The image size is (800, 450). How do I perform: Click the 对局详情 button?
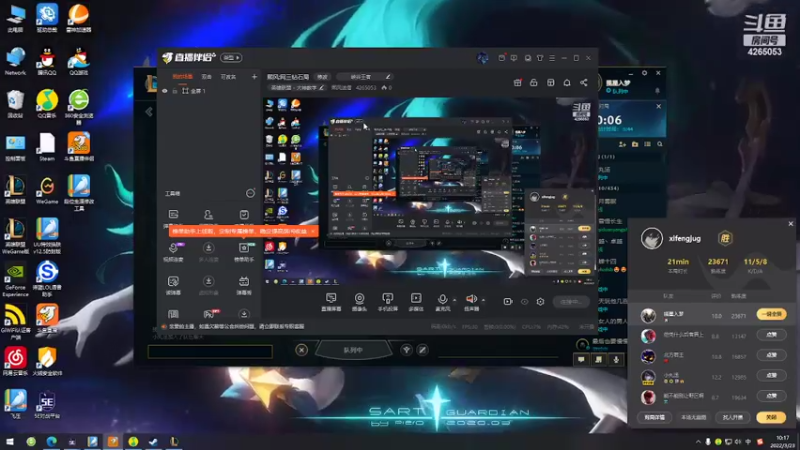point(655,417)
